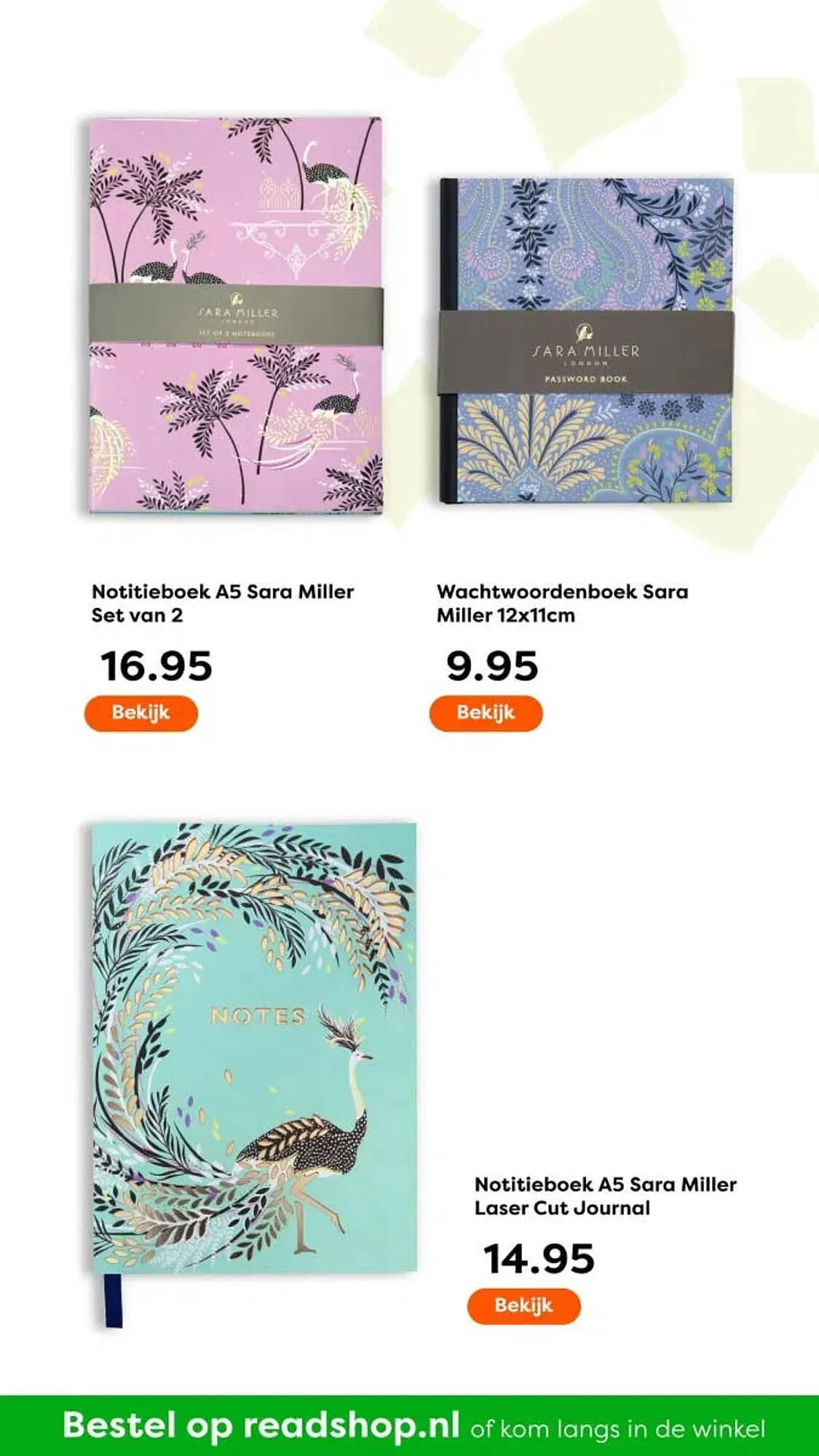Viewport: 819px width, 1456px height.
Task: Click 'of kom langs in de winkel' text
Action: coord(618,1428)
